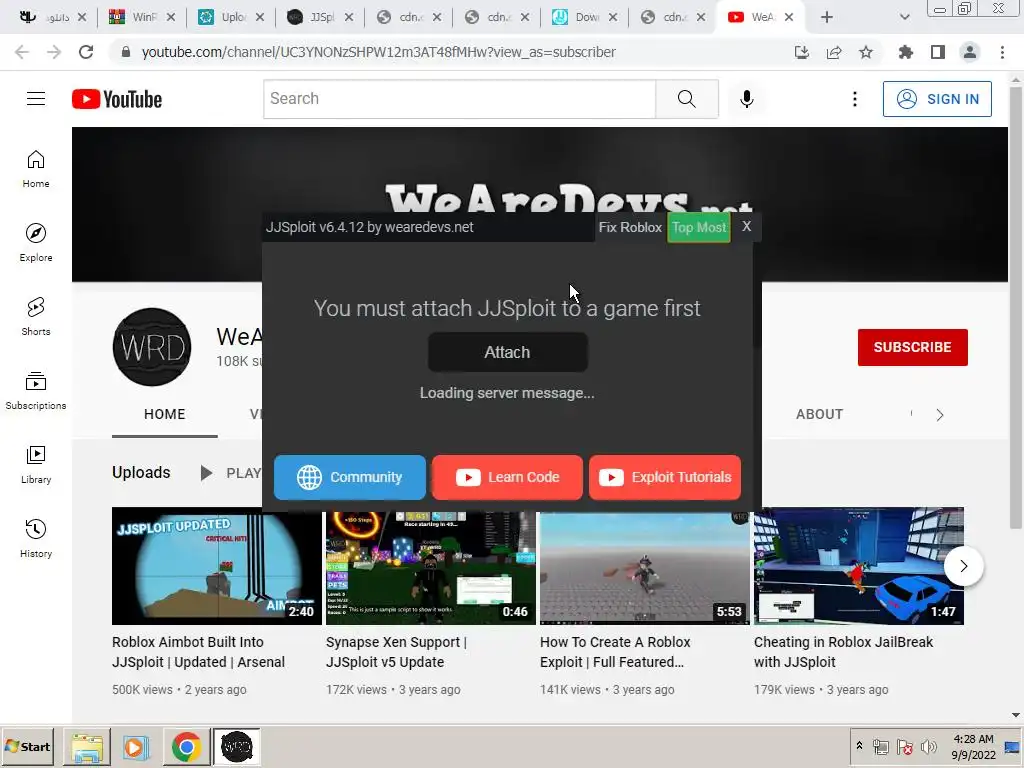Expand the Chrome tab search dropdown arrow
This screenshot has width=1024, height=768.
coord(904,17)
